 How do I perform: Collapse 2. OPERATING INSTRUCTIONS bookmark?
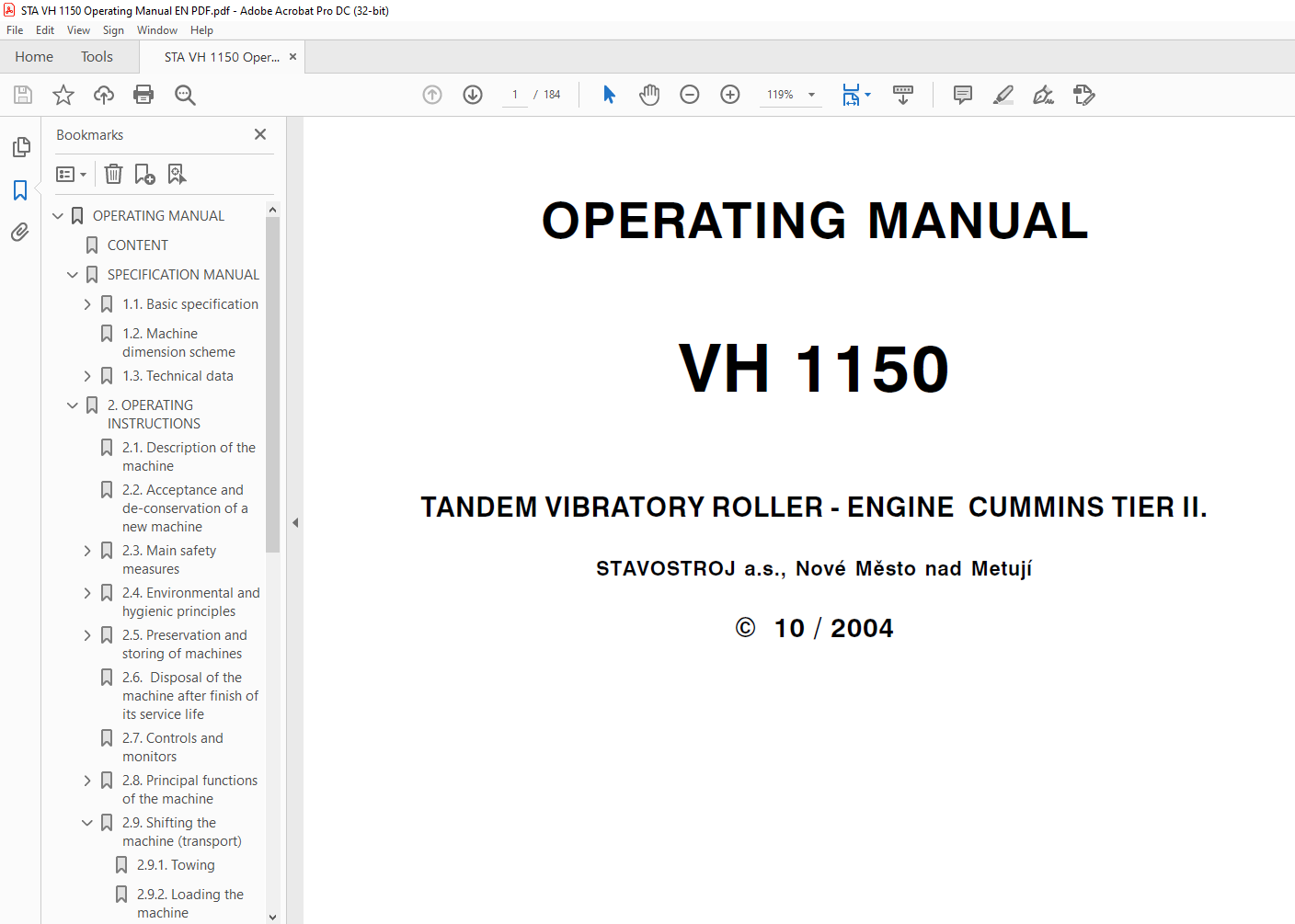click(x=73, y=405)
